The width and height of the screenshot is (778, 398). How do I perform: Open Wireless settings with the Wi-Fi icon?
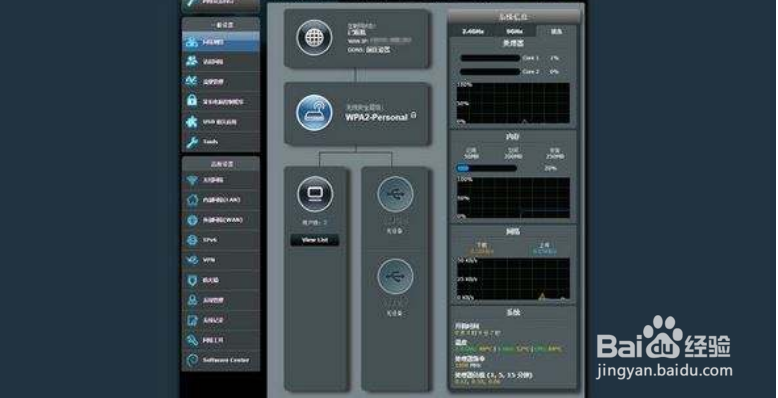point(221,180)
